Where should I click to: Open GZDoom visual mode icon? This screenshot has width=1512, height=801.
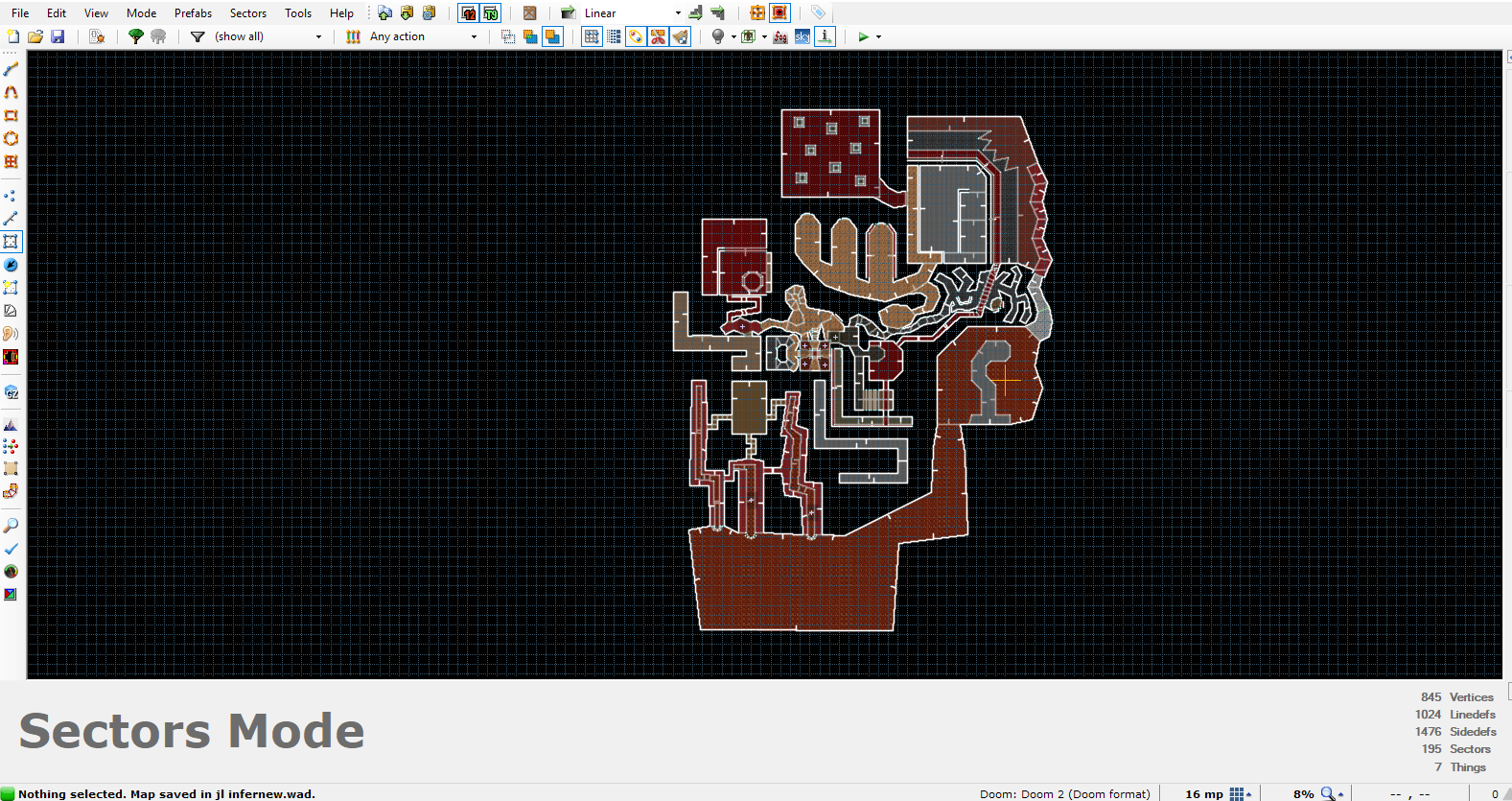click(x=12, y=392)
